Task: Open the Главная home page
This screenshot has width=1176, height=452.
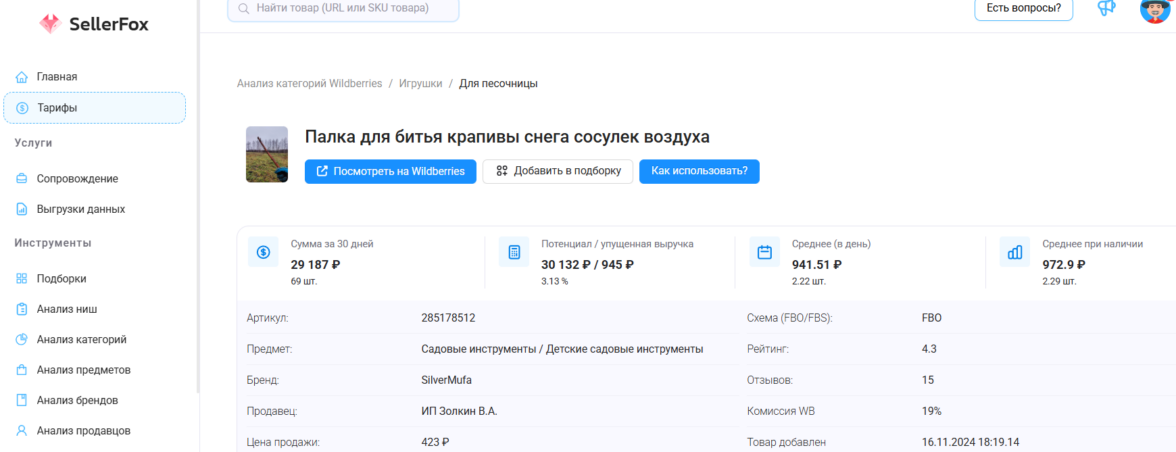Action: click(x=56, y=77)
